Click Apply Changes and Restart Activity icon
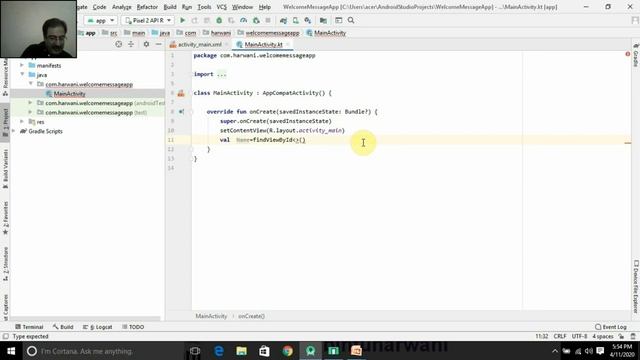The image size is (640, 360). [195, 20]
